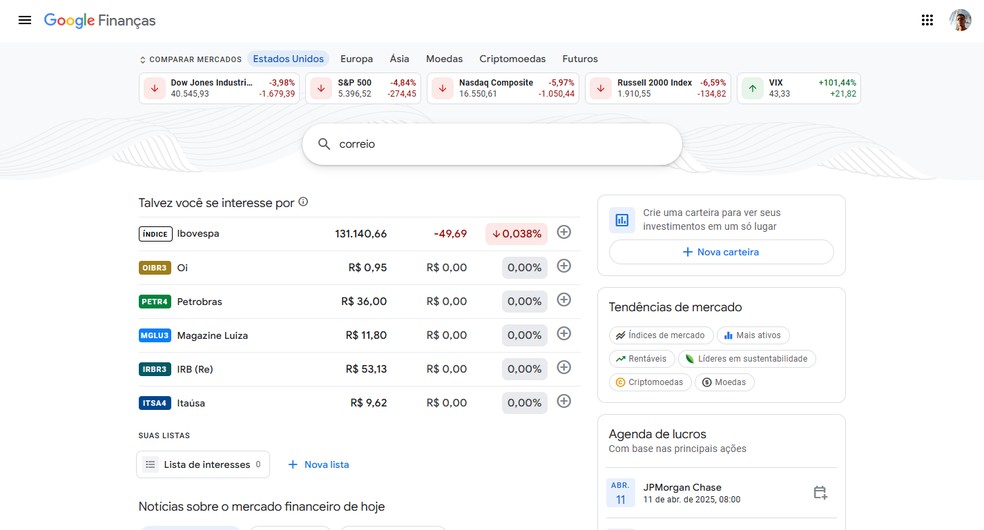The image size is (984, 530).
Task: Click the Dow Jones down-arrow icon
Action: [x=154, y=88]
